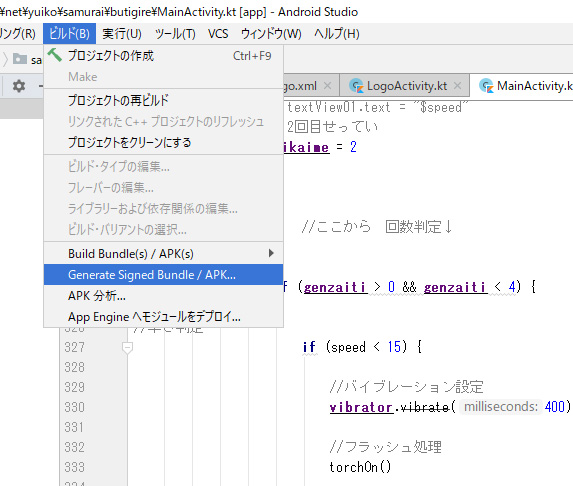Open the リング(R) refactoring menu

[x=18, y=34]
